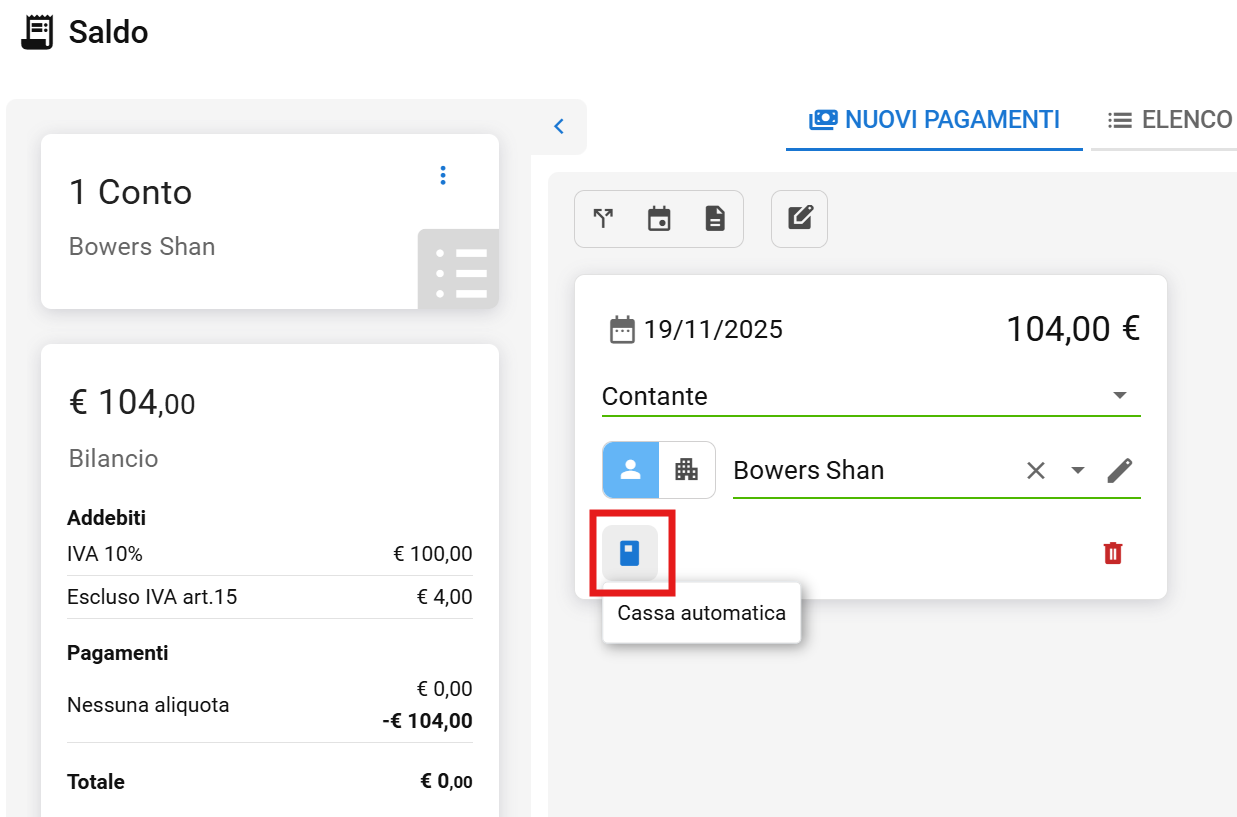
Task: Open the Bowers Shan payer dropdown arrow
Action: tap(1078, 471)
